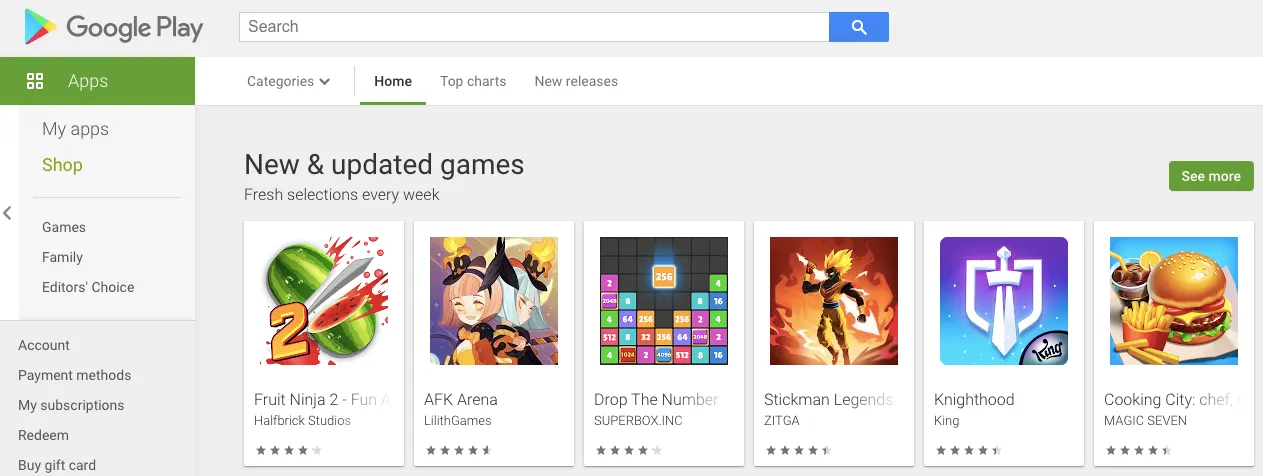Switch to the Top charts tab

[473, 81]
